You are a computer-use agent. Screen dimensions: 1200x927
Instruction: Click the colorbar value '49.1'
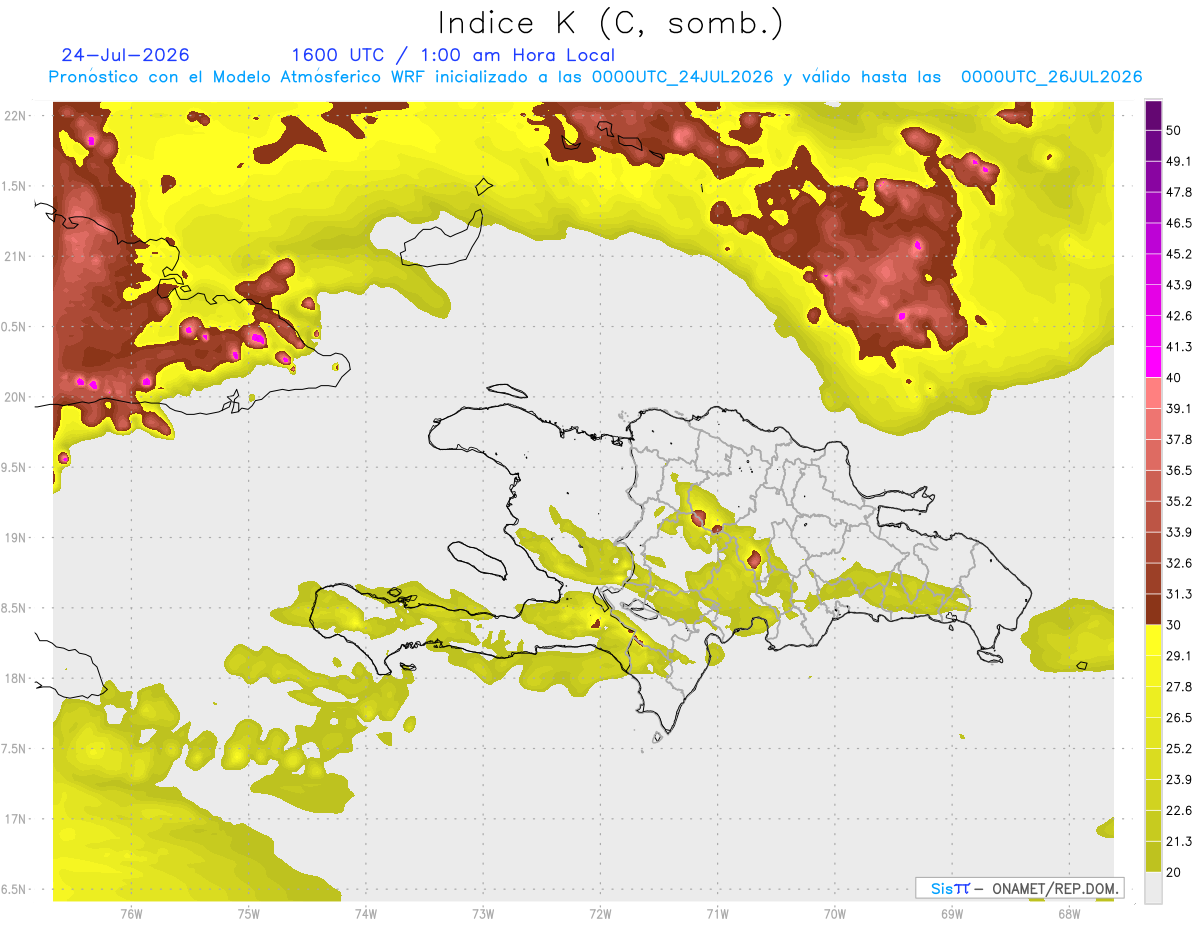point(1179,161)
